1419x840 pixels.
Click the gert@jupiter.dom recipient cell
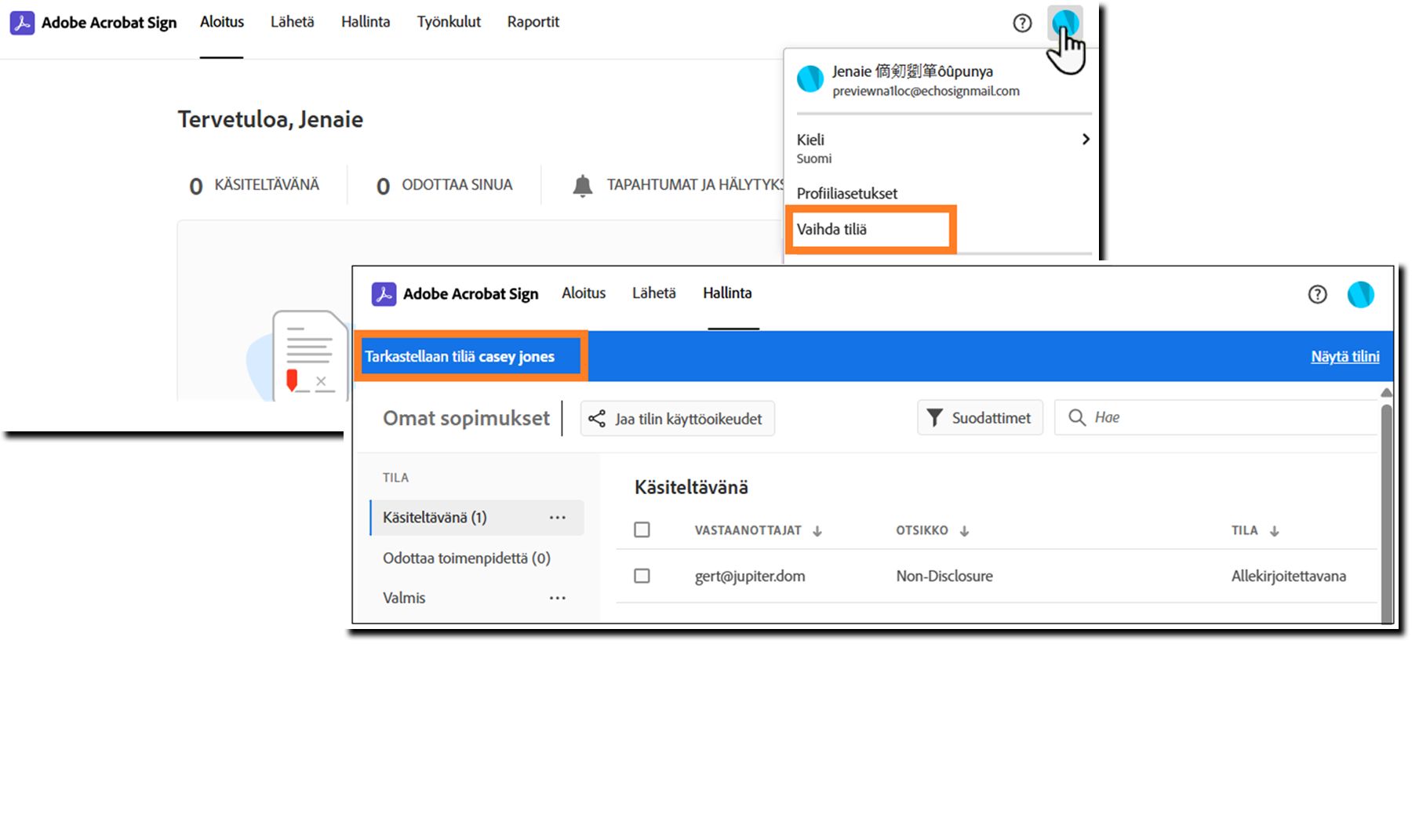750,576
